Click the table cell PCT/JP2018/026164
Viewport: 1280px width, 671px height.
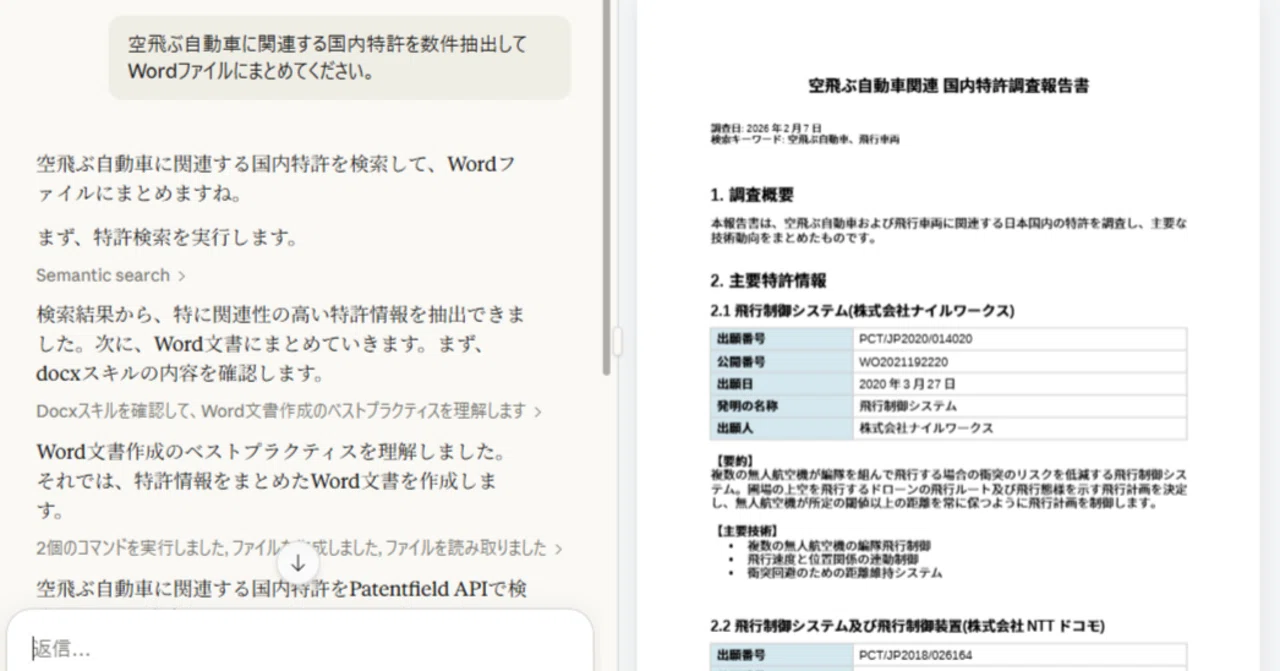(x=1020, y=656)
